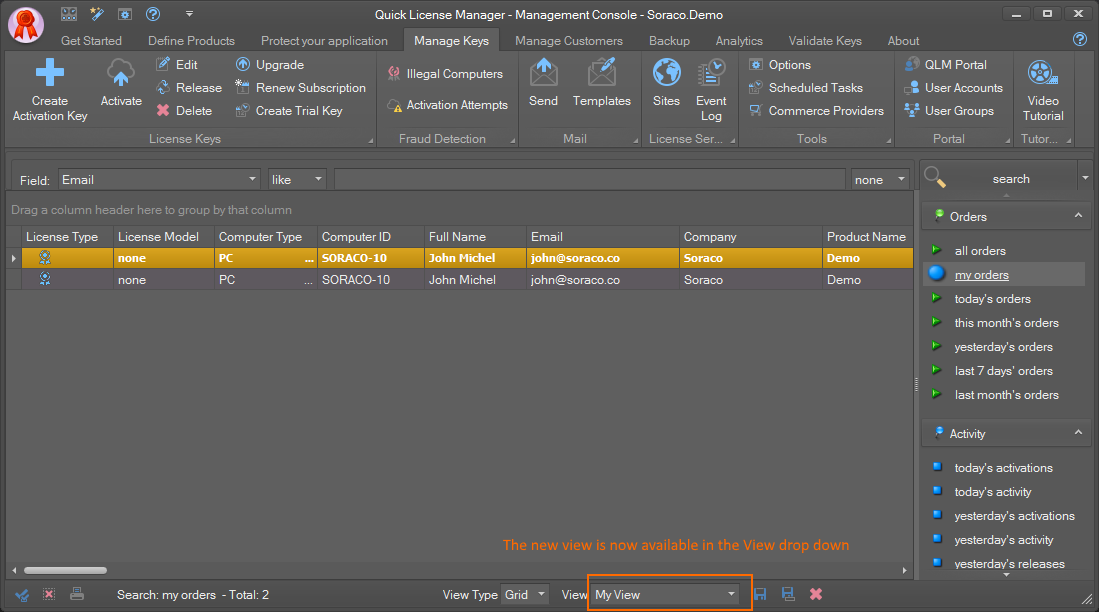The width and height of the screenshot is (1099, 612).
Task: Open Illegal Computers list
Action: coord(445,74)
